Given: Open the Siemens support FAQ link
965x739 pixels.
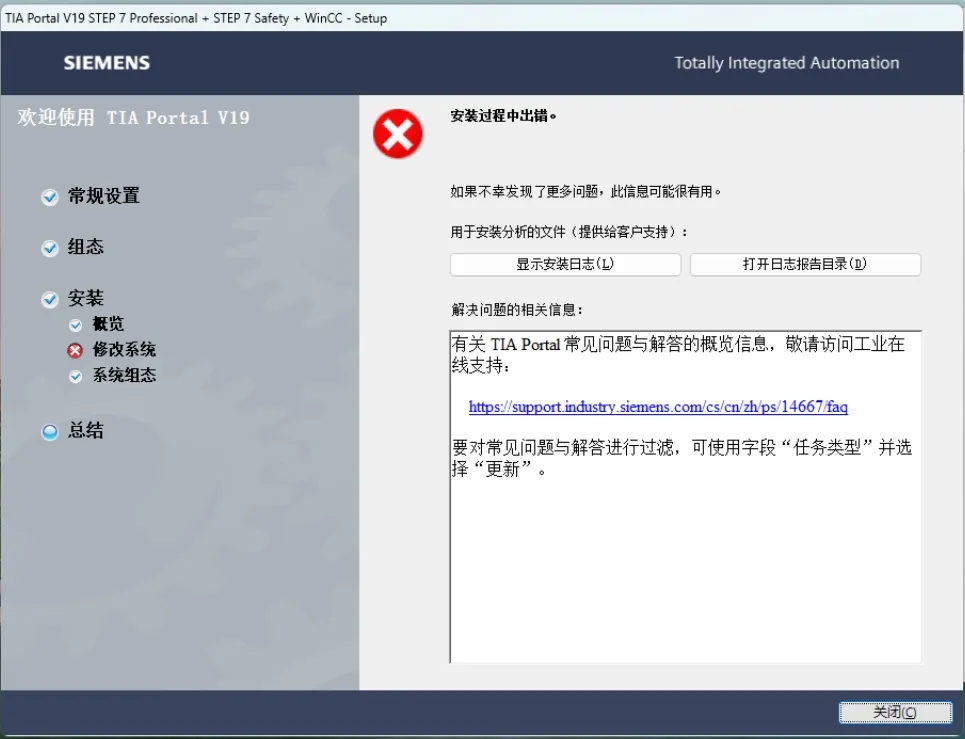Looking at the screenshot, I should pos(658,407).
